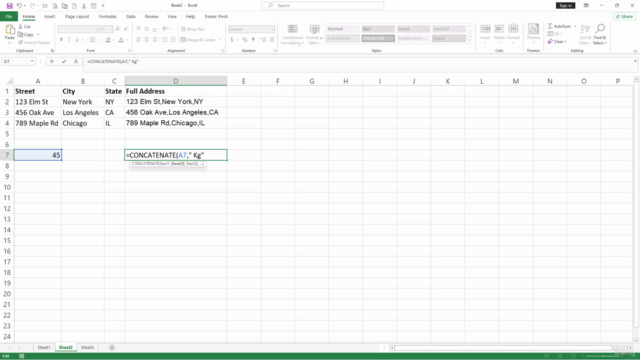Viewport: 640px width, 360px height.
Task: Open the font size dropdown
Action: [111, 29]
